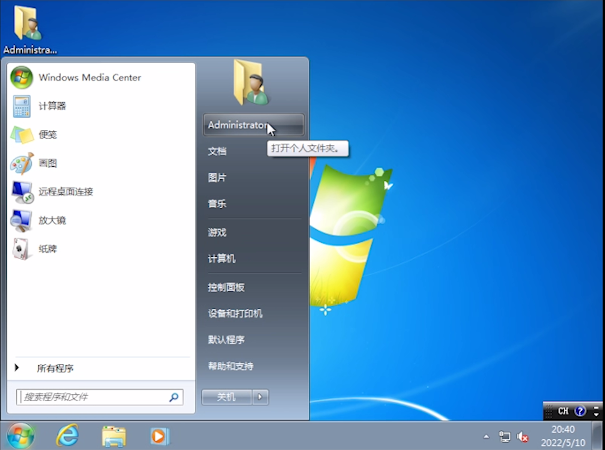Viewport: 605px width, 450px height.
Task: Click the magnifier icon in search box
Action: (174, 397)
